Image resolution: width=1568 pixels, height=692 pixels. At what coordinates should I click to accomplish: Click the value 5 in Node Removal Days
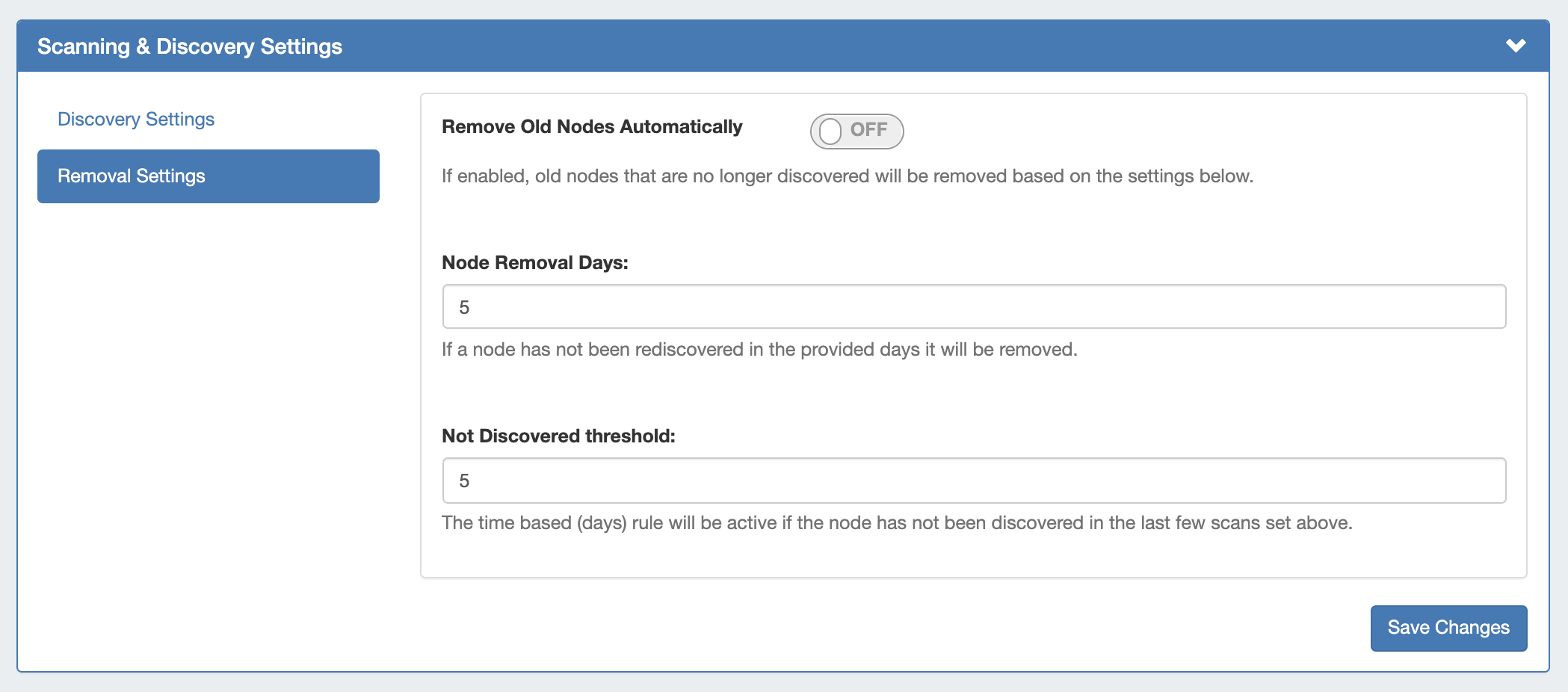coord(464,307)
